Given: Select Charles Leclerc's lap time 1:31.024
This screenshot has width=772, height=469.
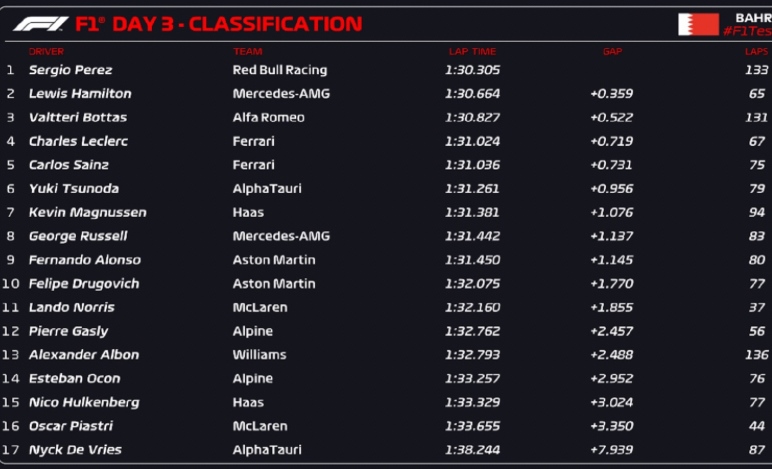Looking at the screenshot, I should coord(472,141).
